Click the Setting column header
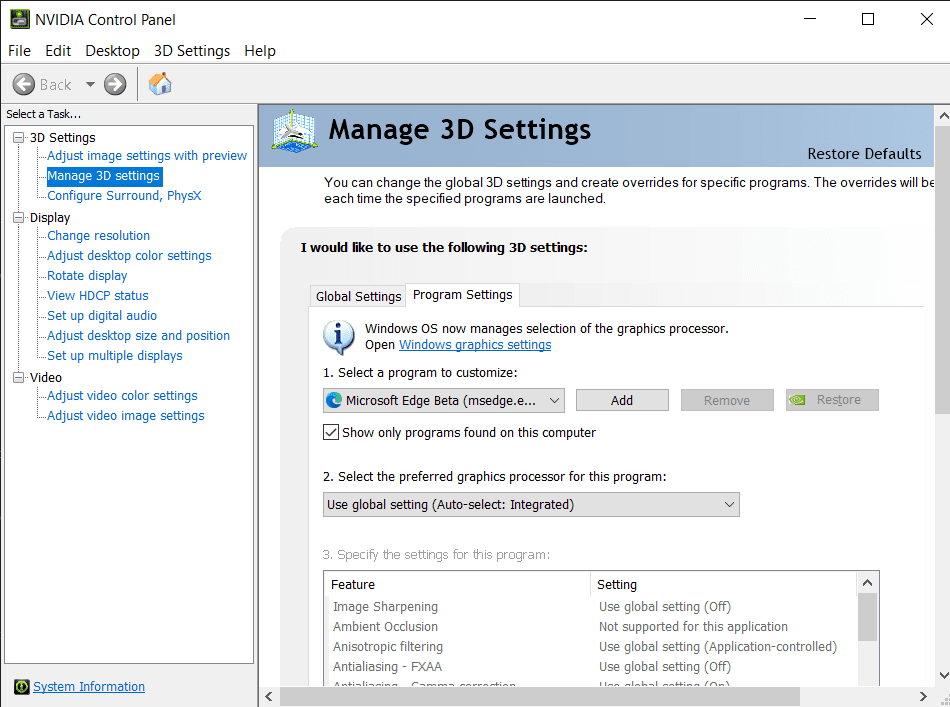The width and height of the screenshot is (950, 707). (x=723, y=585)
